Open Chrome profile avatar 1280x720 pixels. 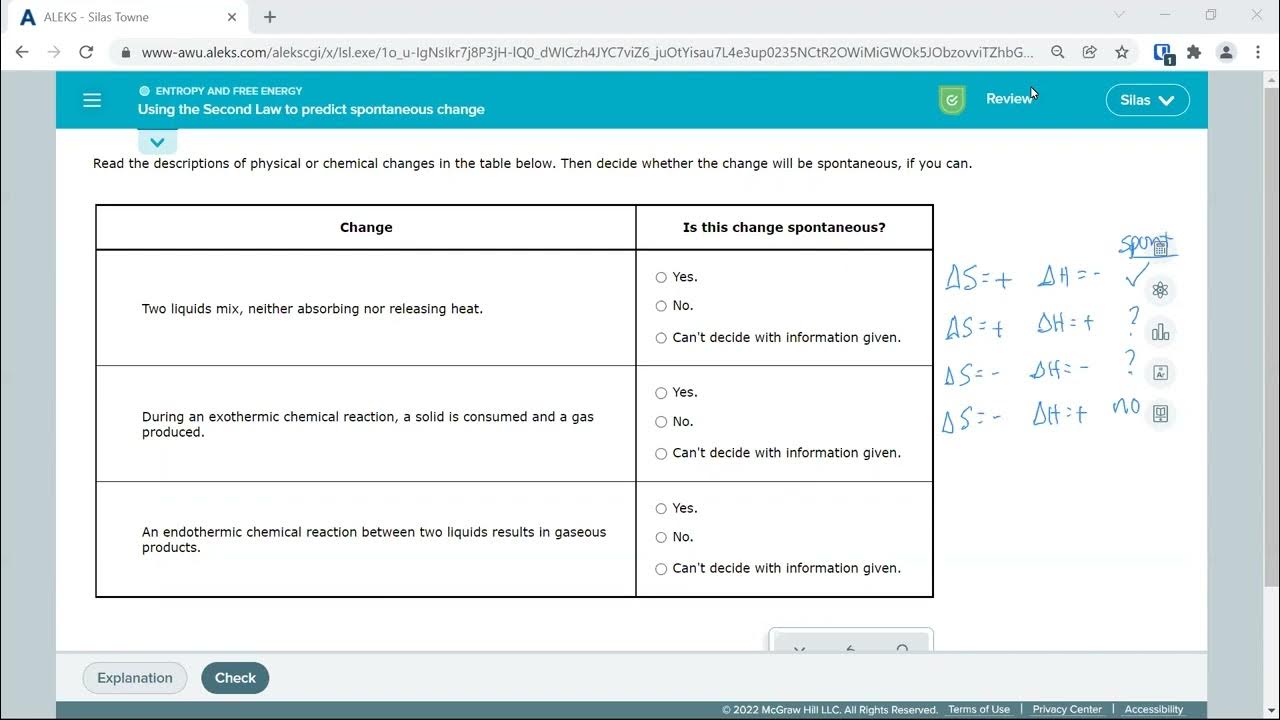1226,52
